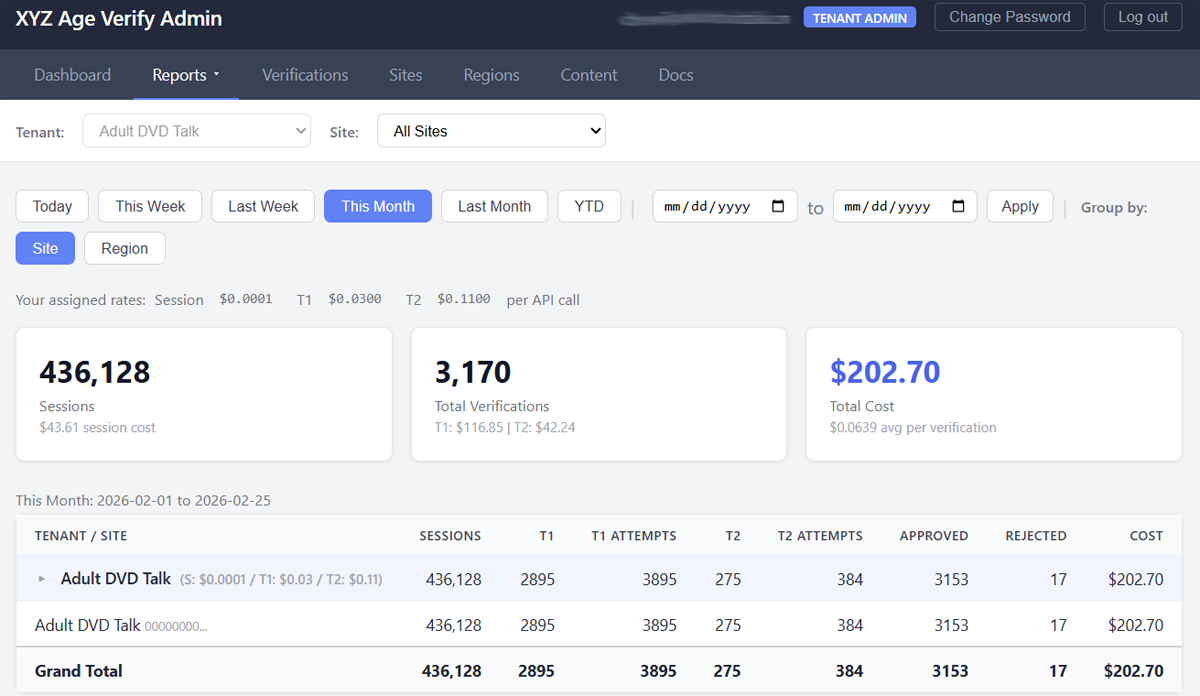
Task: Click the Change Password button
Action: pos(1009,17)
